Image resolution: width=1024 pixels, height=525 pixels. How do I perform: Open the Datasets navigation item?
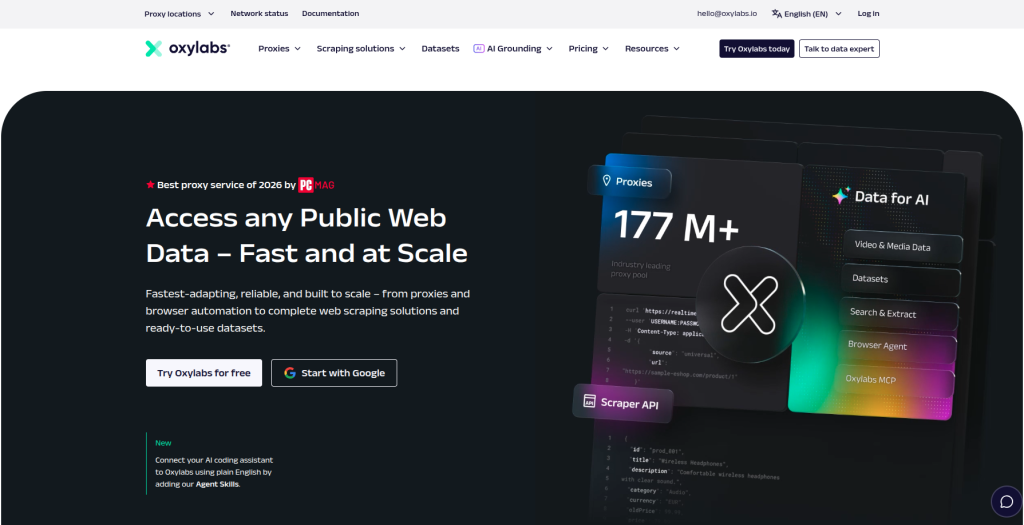pos(440,48)
